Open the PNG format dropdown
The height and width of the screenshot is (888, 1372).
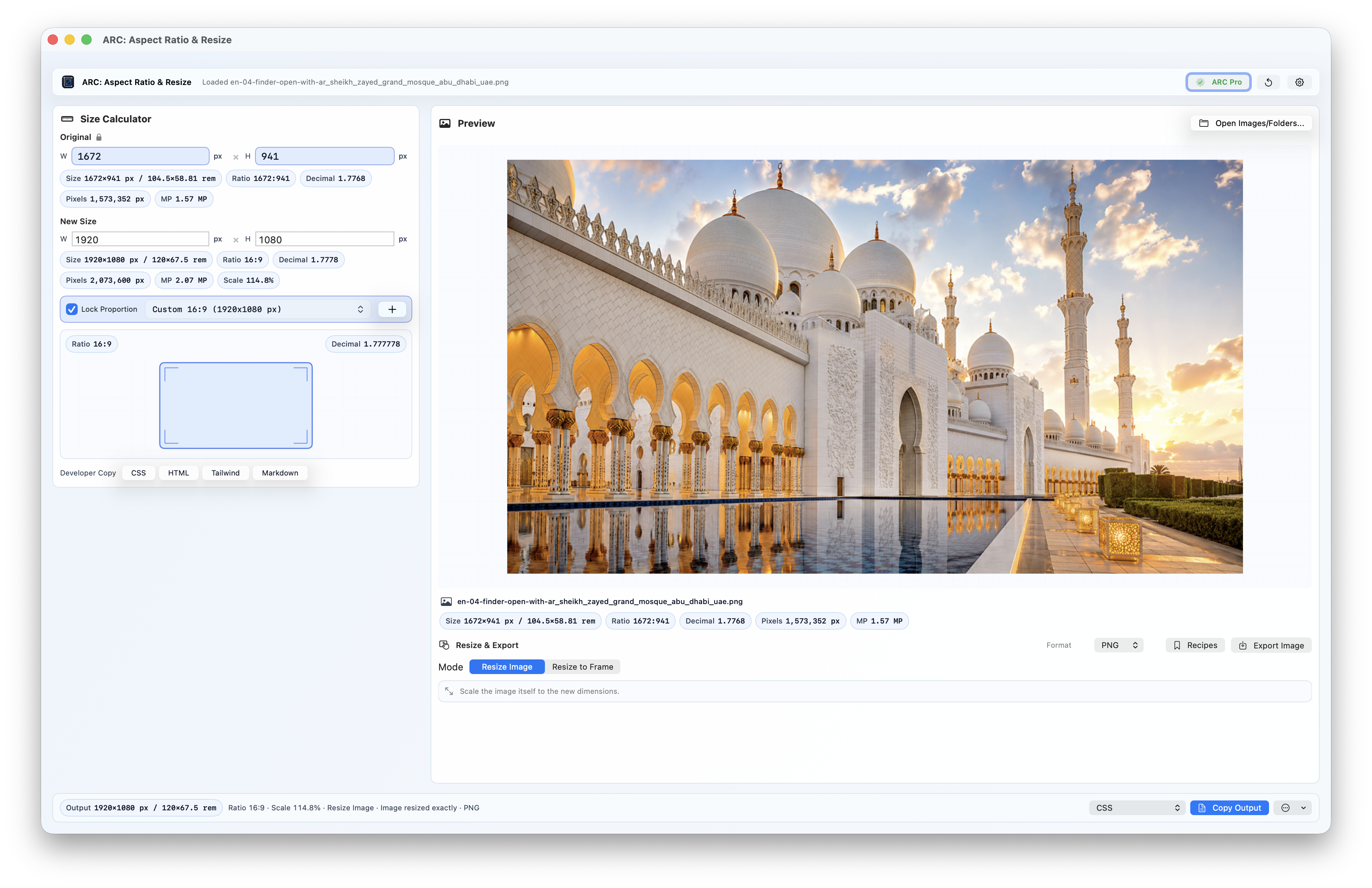[x=1118, y=645]
